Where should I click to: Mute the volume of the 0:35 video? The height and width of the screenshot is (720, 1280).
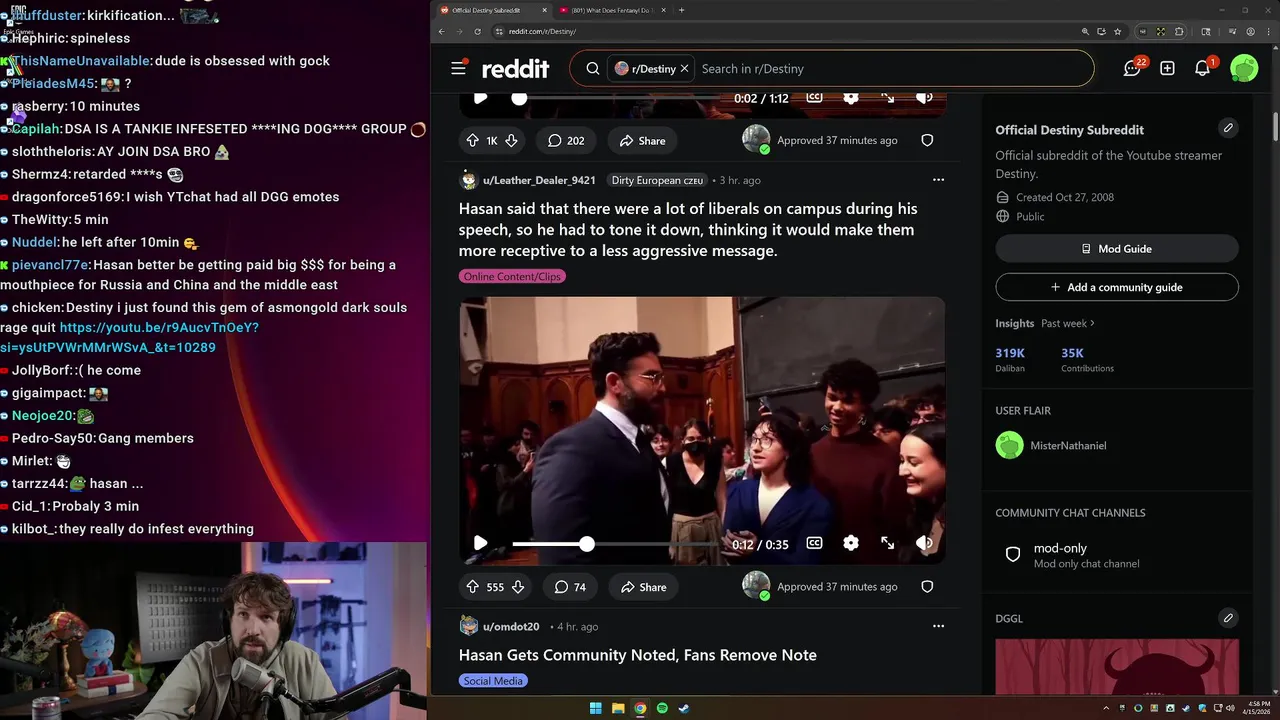[x=924, y=543]
